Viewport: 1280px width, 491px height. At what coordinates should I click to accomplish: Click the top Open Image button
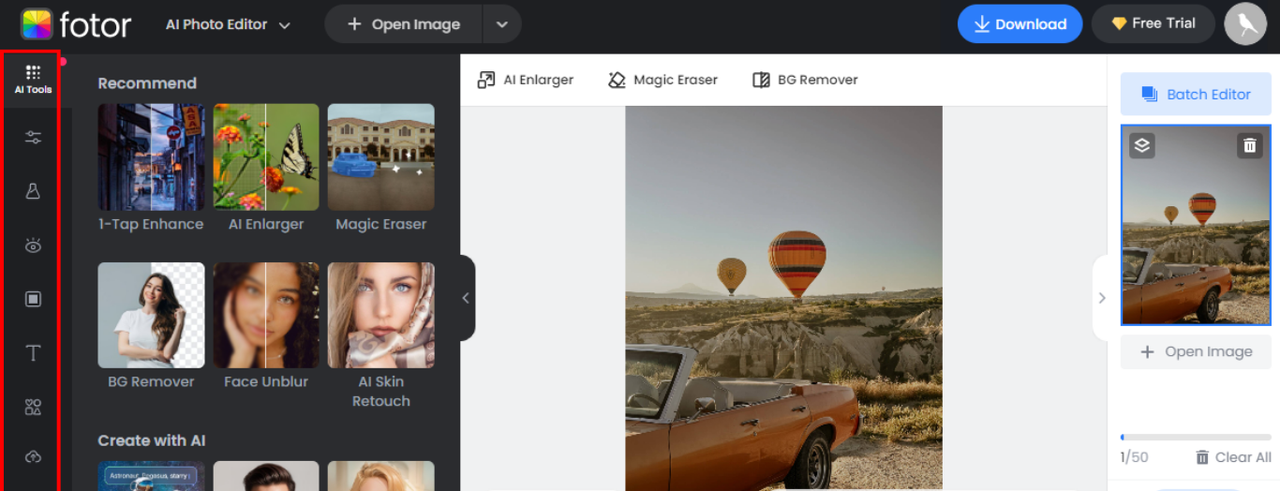point(404,24)
